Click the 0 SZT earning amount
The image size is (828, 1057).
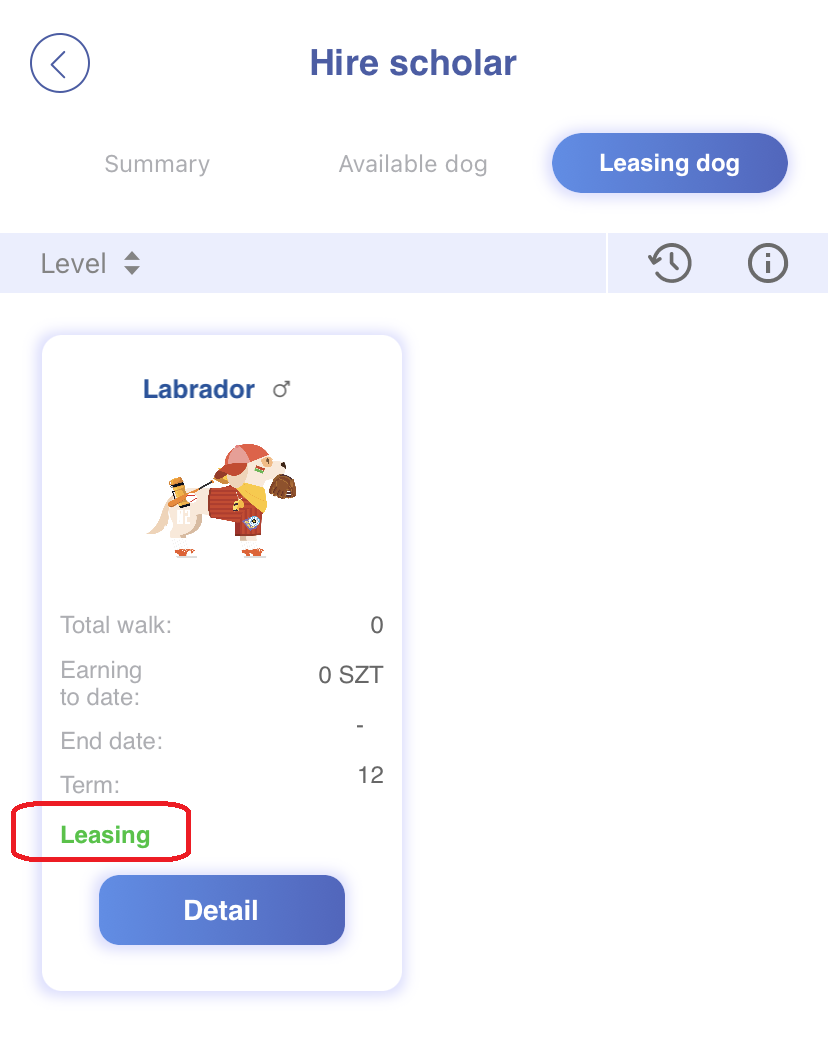[x=350, y=675]
